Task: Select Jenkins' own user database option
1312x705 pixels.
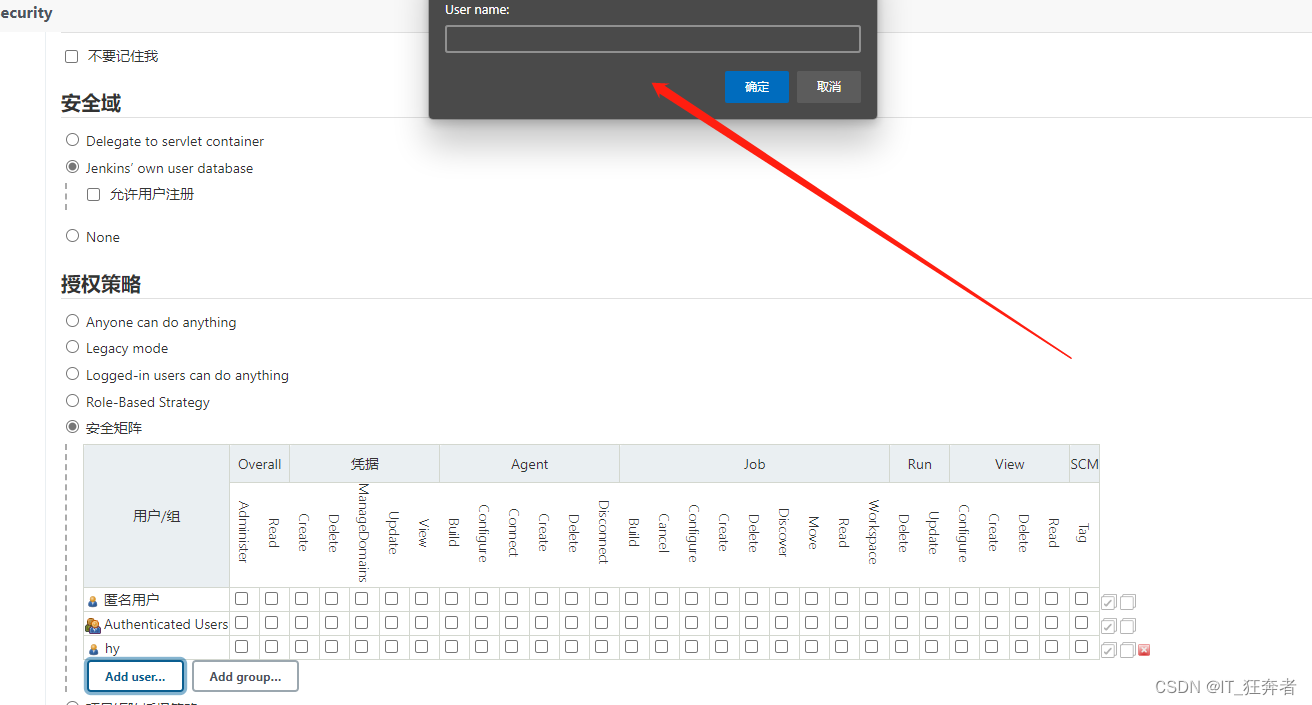Action: click(72, 167)
